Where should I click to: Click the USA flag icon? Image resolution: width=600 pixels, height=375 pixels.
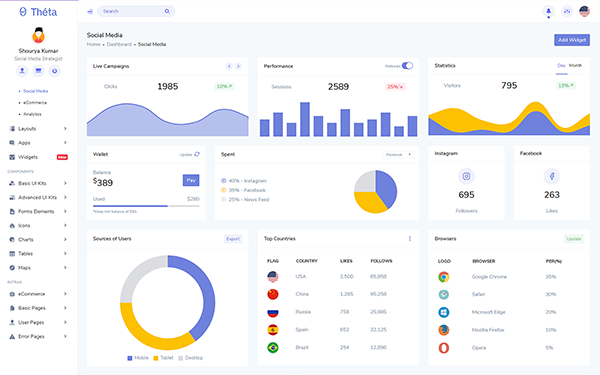pyautogui.click(x=273, y=276)
